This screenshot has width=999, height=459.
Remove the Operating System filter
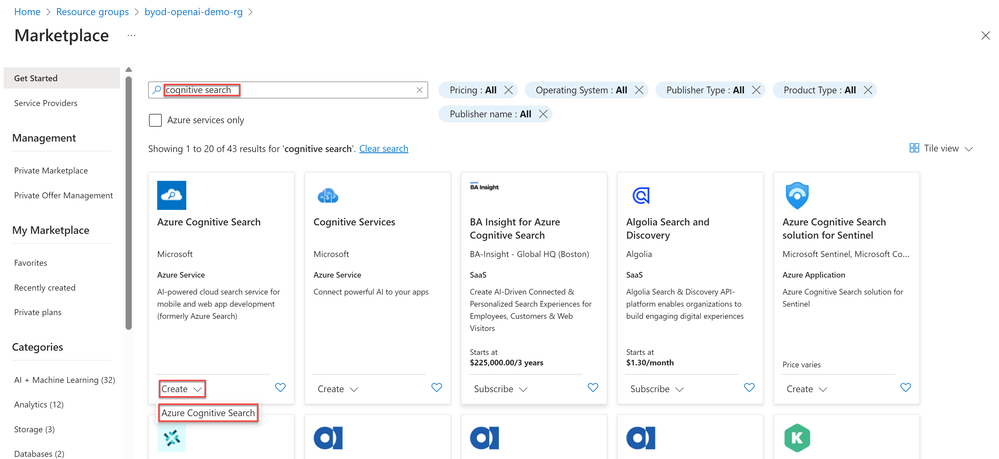(x=639, y=90)
